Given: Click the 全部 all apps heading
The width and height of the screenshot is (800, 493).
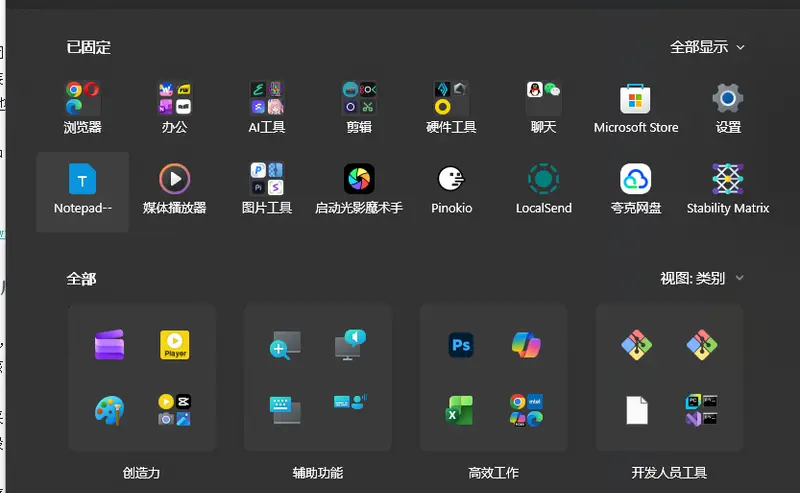Looking at the screenshot, I should pyautogui.click(x=81, y=279).
